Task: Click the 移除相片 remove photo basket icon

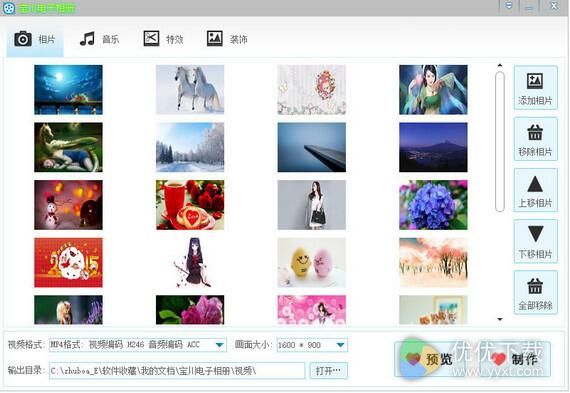Action: point(535,132)
